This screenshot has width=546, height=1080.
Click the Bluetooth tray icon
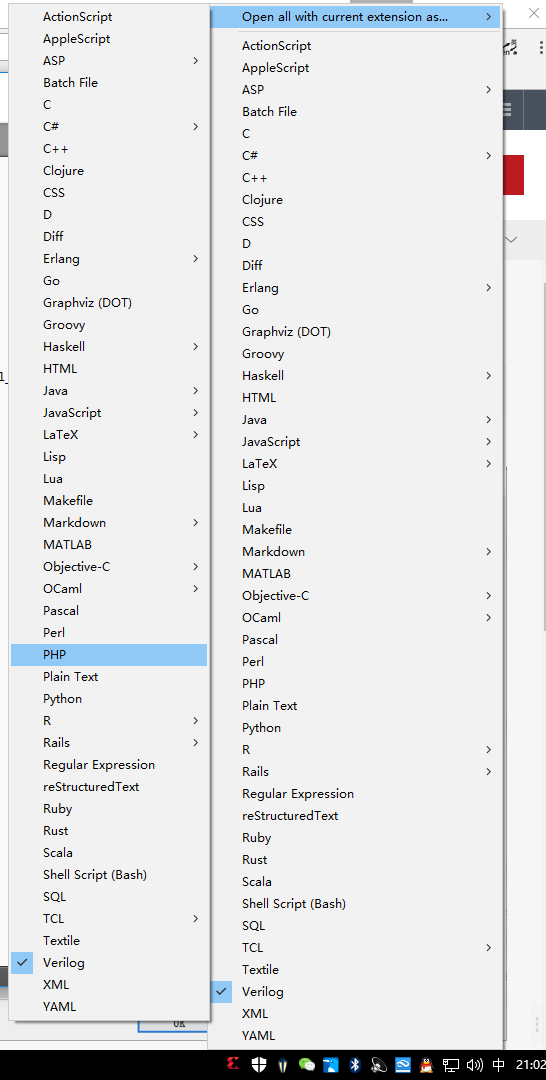[x=355, y=1065]
